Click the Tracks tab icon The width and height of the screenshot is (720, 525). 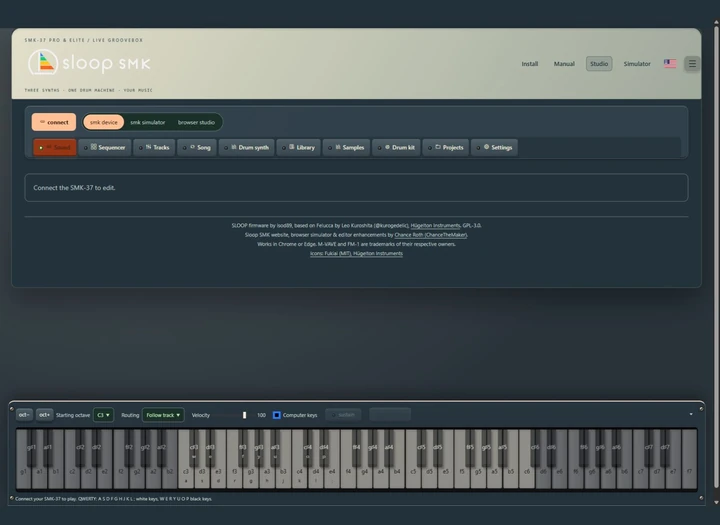click(x=148, y=147)
